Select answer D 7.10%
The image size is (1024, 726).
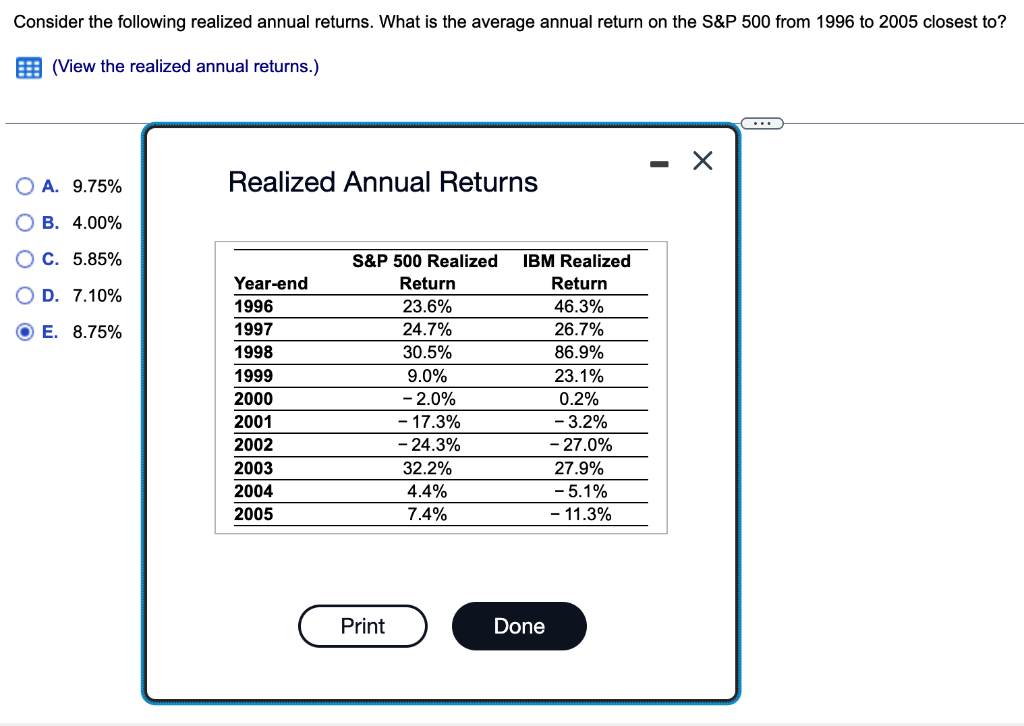pos(23,295)
